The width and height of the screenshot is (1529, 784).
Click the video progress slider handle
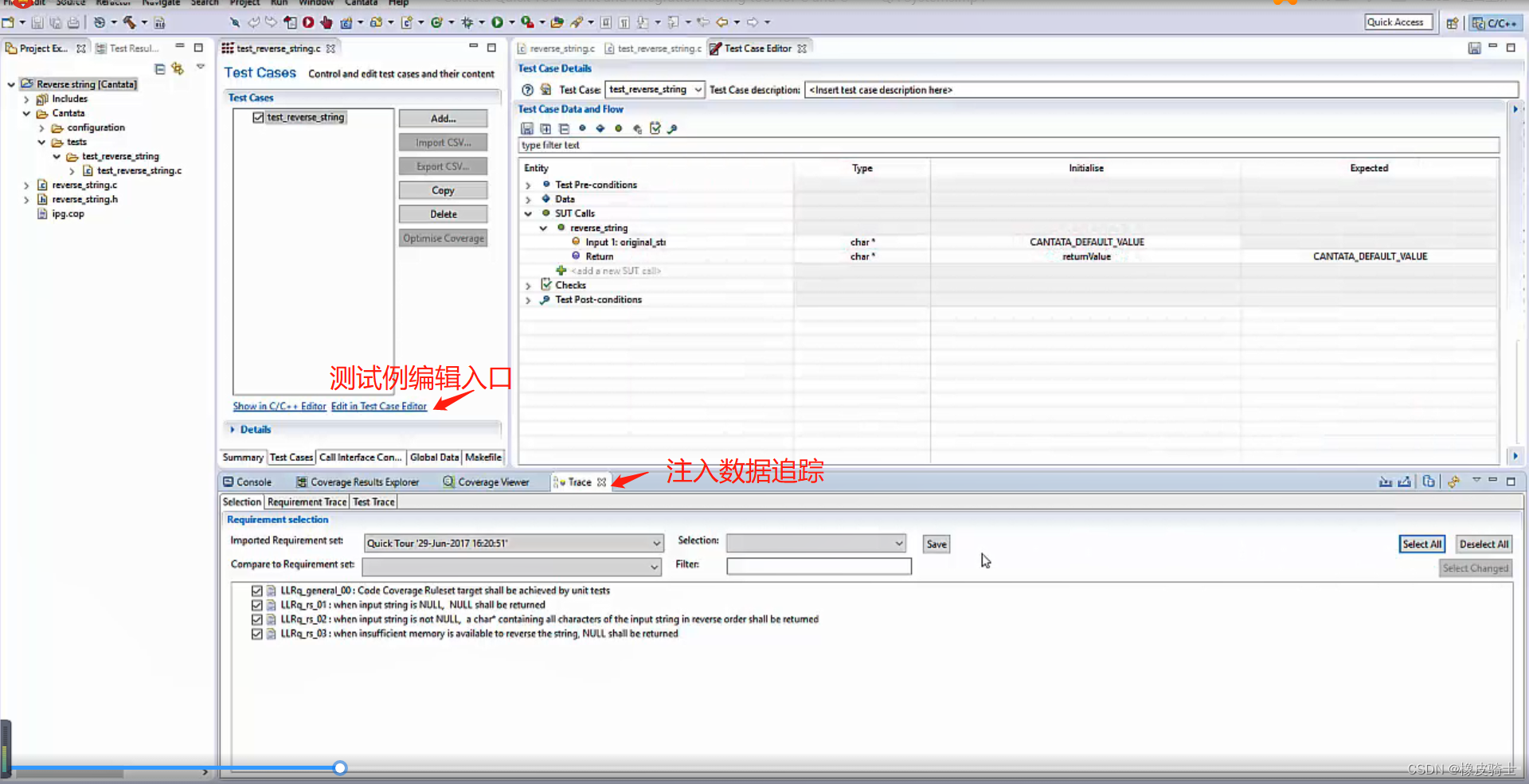(x=340, y=768)
